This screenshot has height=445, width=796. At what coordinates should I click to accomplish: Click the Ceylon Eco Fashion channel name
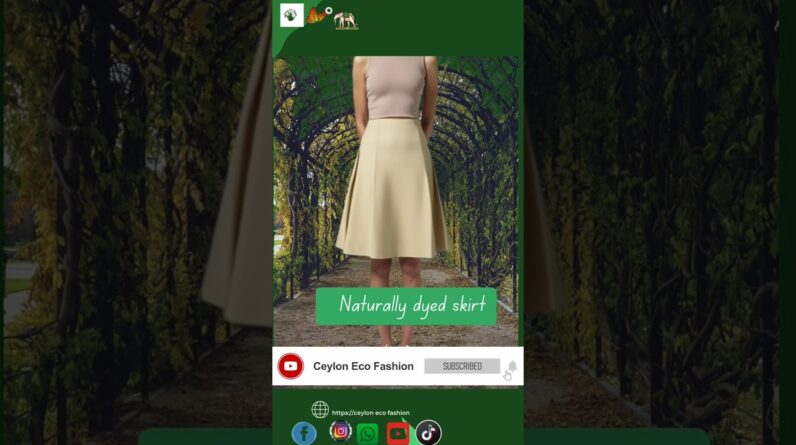point(363,366)
